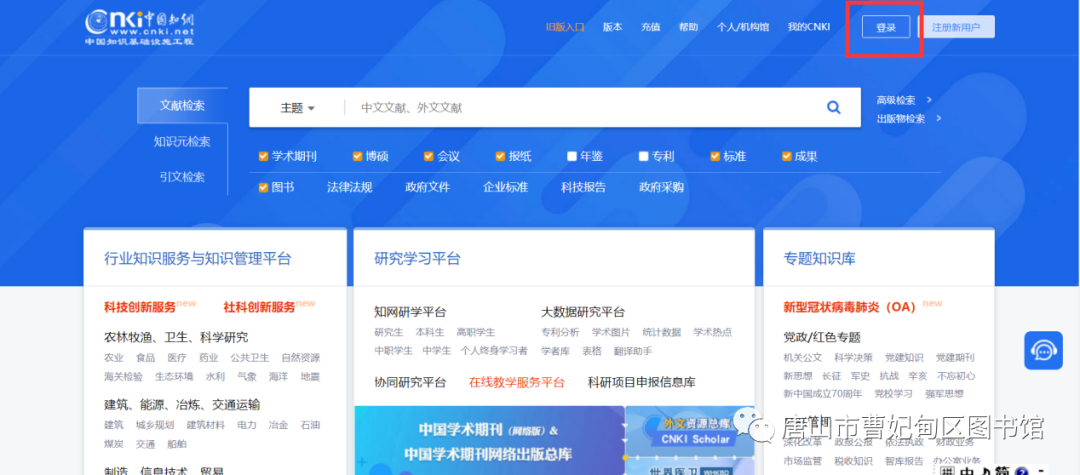Click the 中国学术期刊（网络版） banner
Screen dimensions: 1080x475
click(x=490, y=441)
